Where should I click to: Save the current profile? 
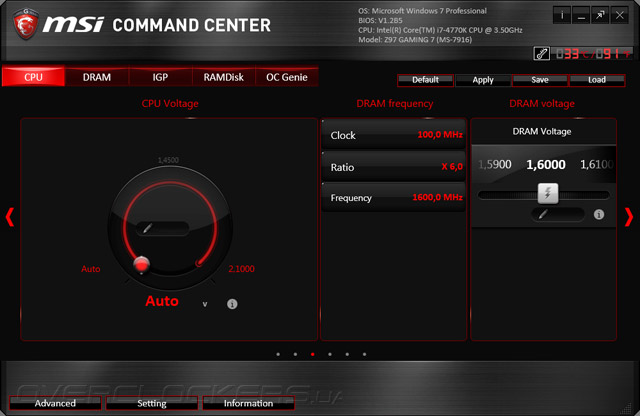540,80
